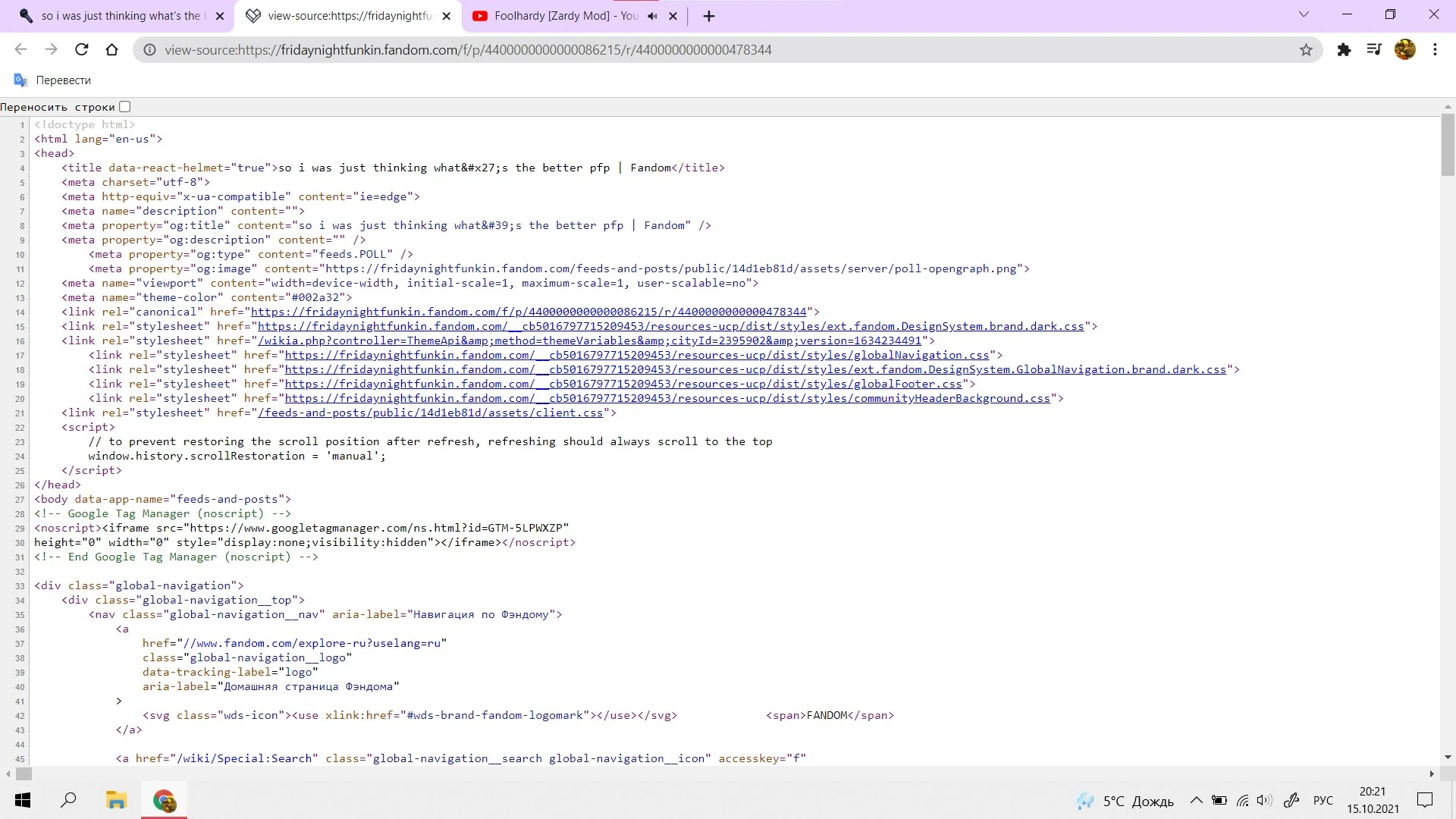The image size is (1456, 819).
Task: Switch to Foolhardy Zardy Mod tab
Action: click(565, 16)
